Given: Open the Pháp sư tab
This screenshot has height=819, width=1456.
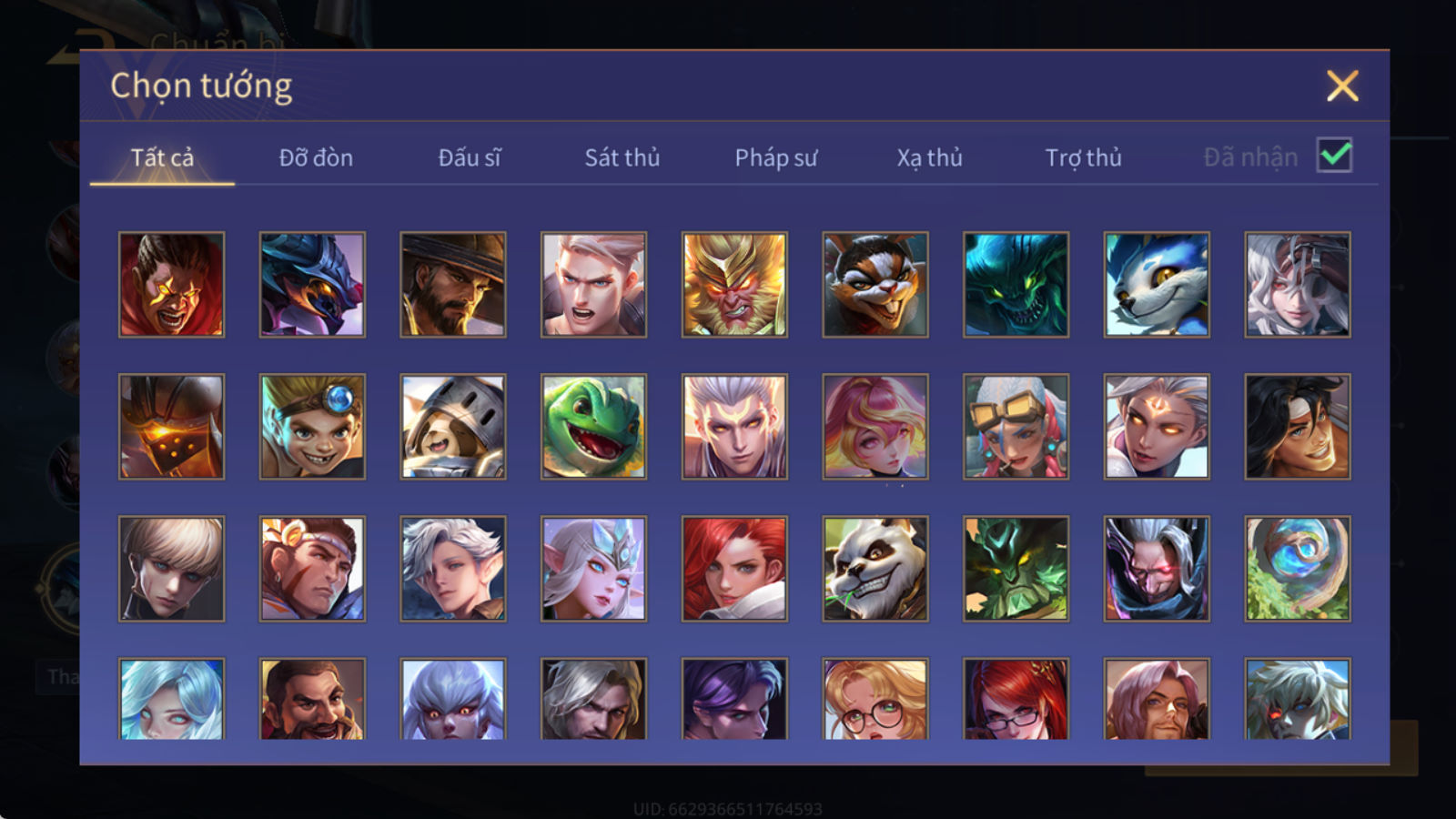Looking at the screenshot, I should point(776,157).
